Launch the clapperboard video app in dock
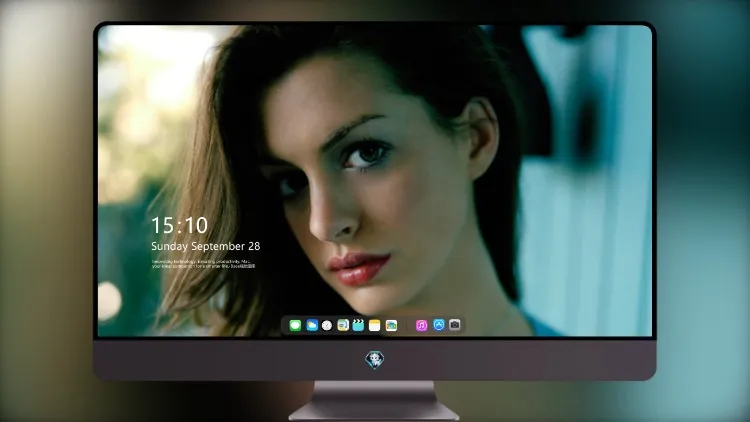 click(x=358, y=325)
